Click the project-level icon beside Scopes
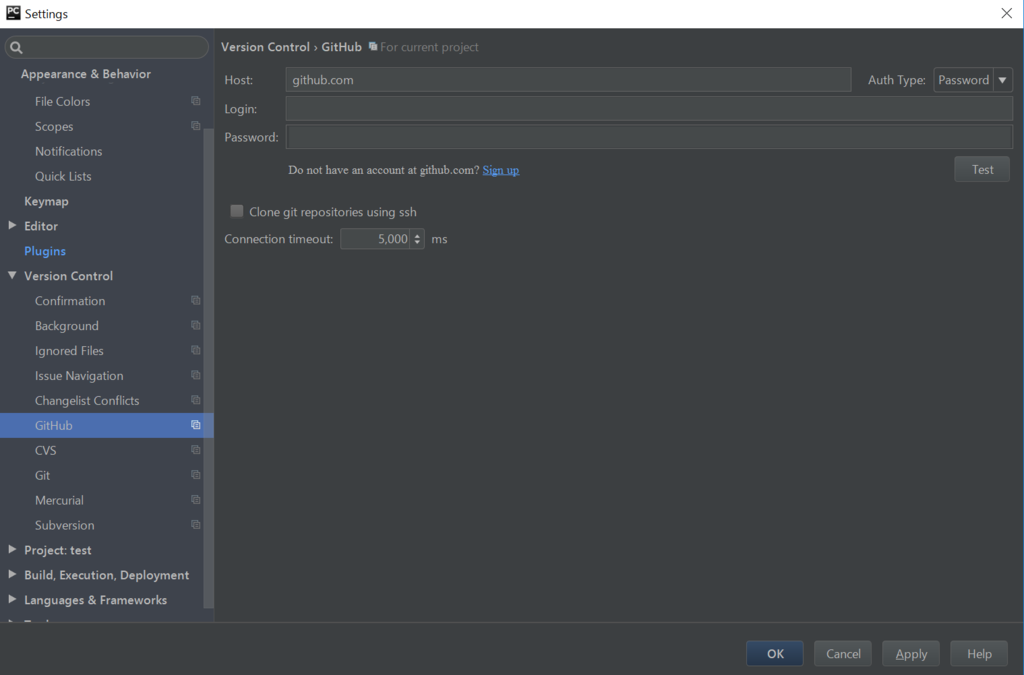This screenshot has height=675, width=1024. tap(195, 126)
